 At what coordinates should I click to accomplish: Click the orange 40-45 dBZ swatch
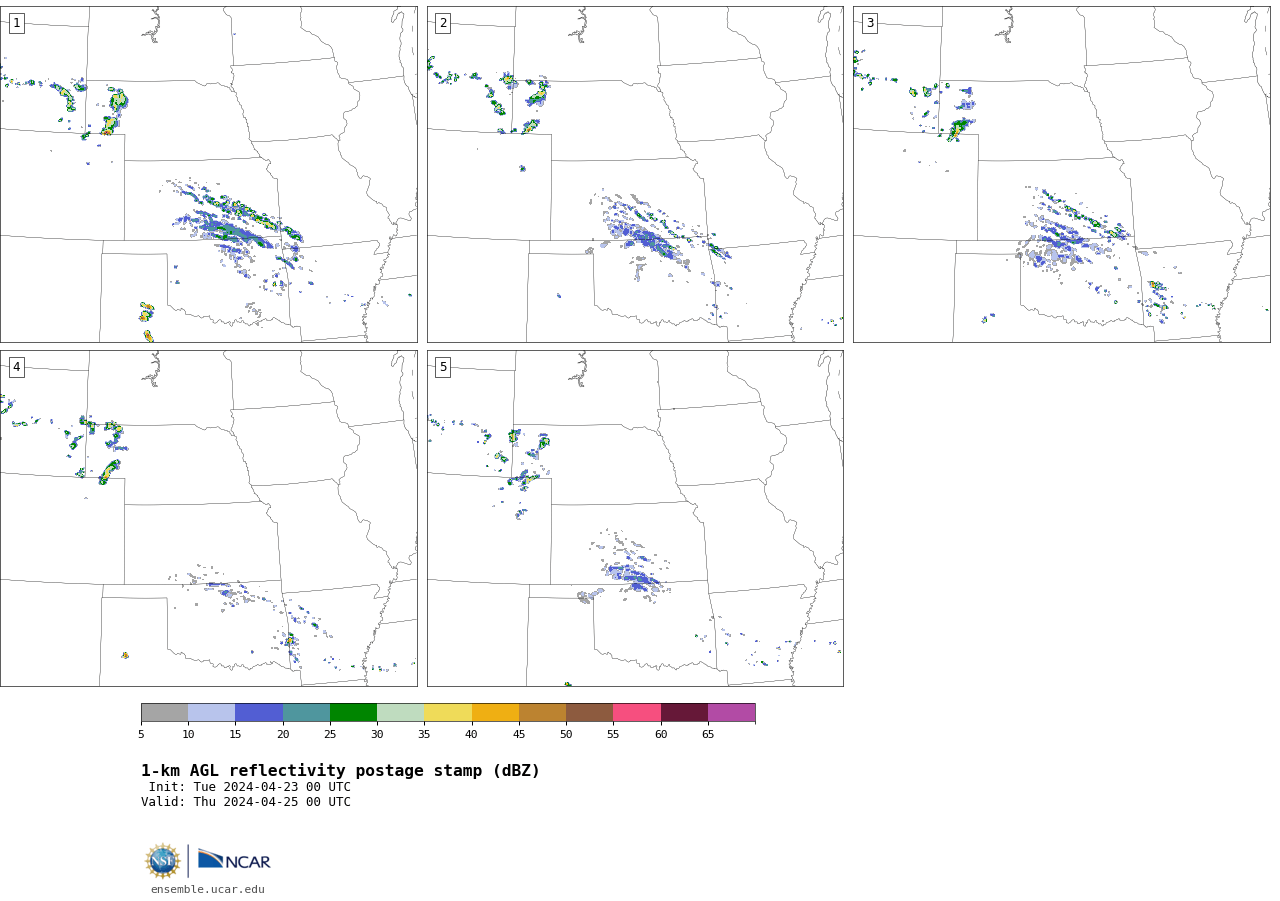495,713
